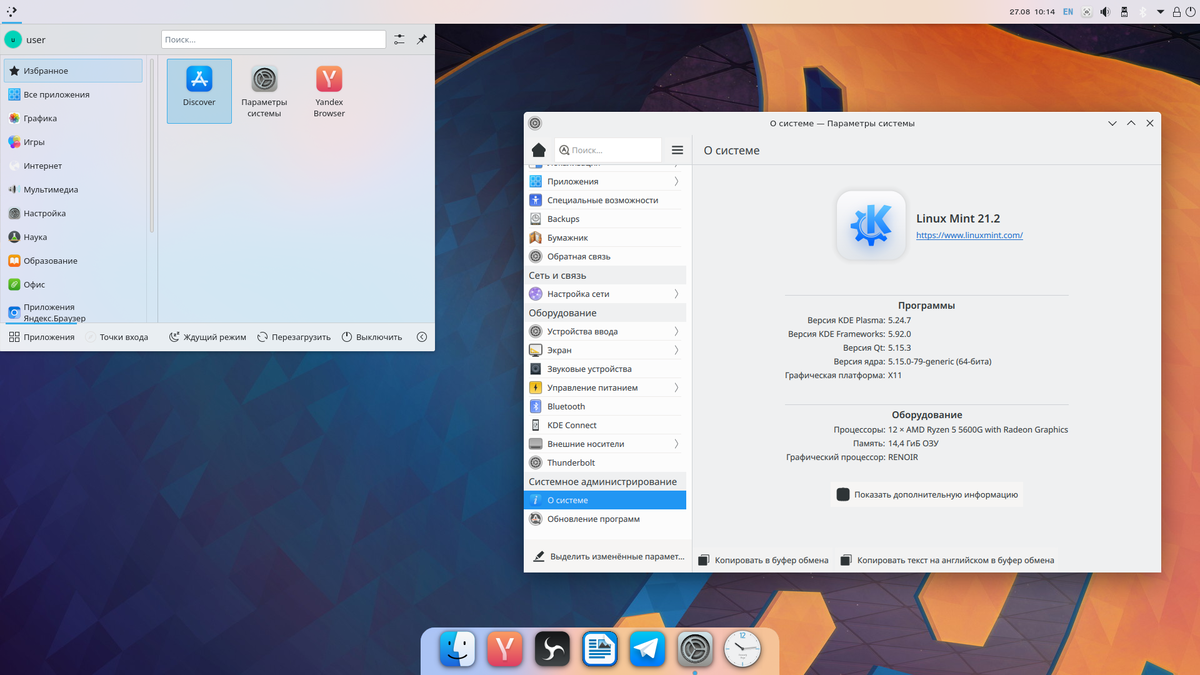Open the Backups settings entry
Image resolution: width=1200 pixels, height=675 pixels.
pos(605,219)
